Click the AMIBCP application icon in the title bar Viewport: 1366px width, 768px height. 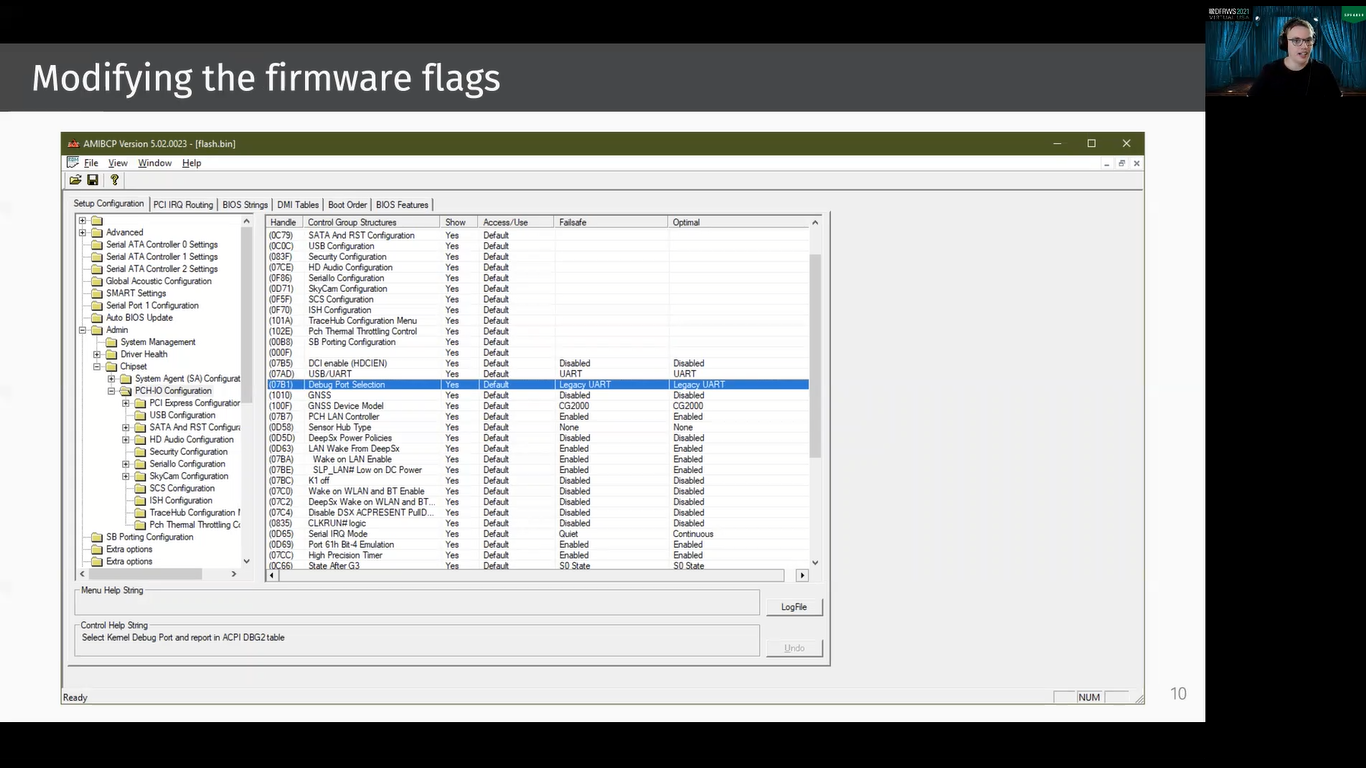point(72,143)
